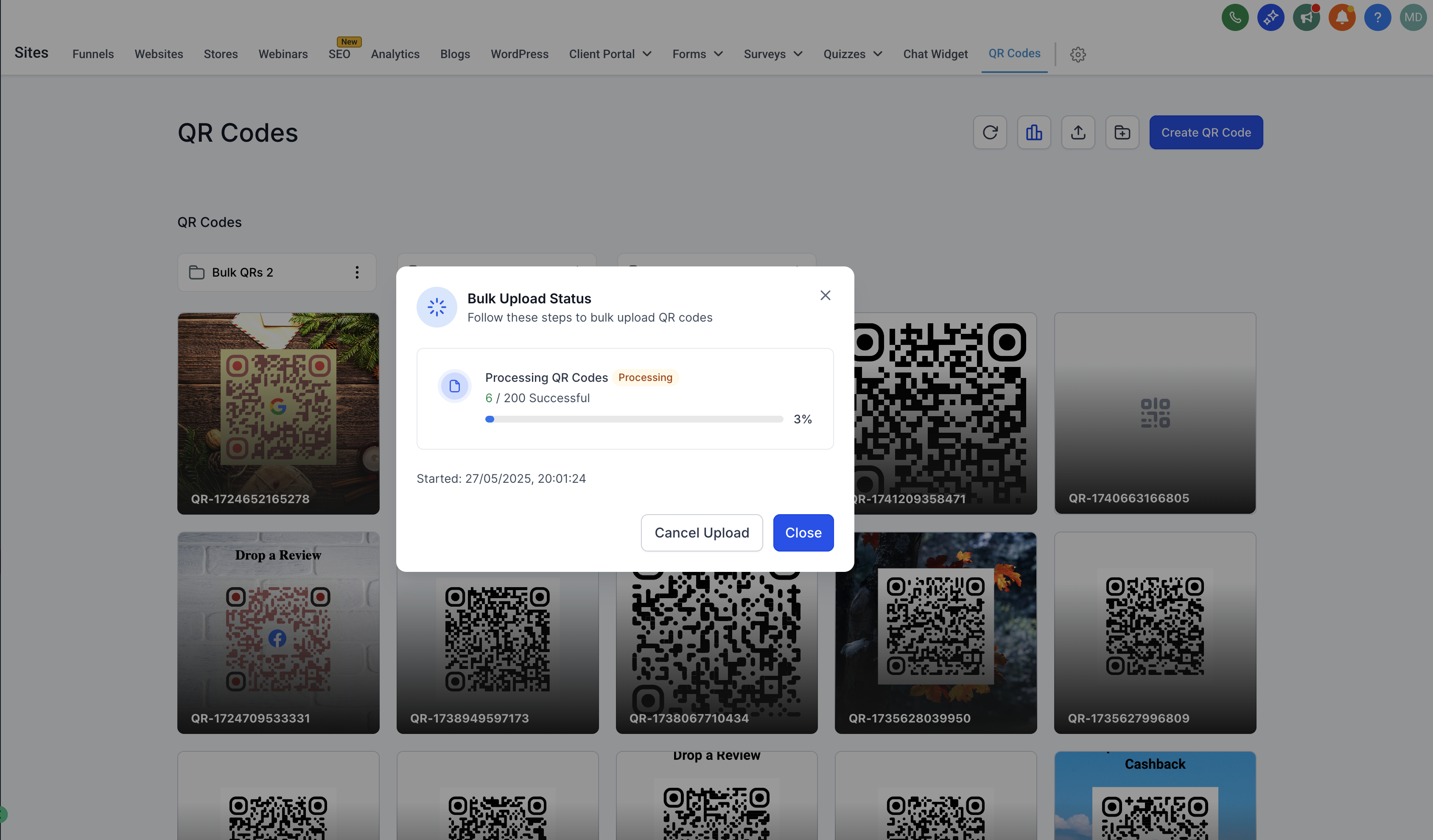The image size is (1433, 840).
Task: Open the QR analytics bar chart icon
Action: pyautogui.click(x=1034, y=132)
